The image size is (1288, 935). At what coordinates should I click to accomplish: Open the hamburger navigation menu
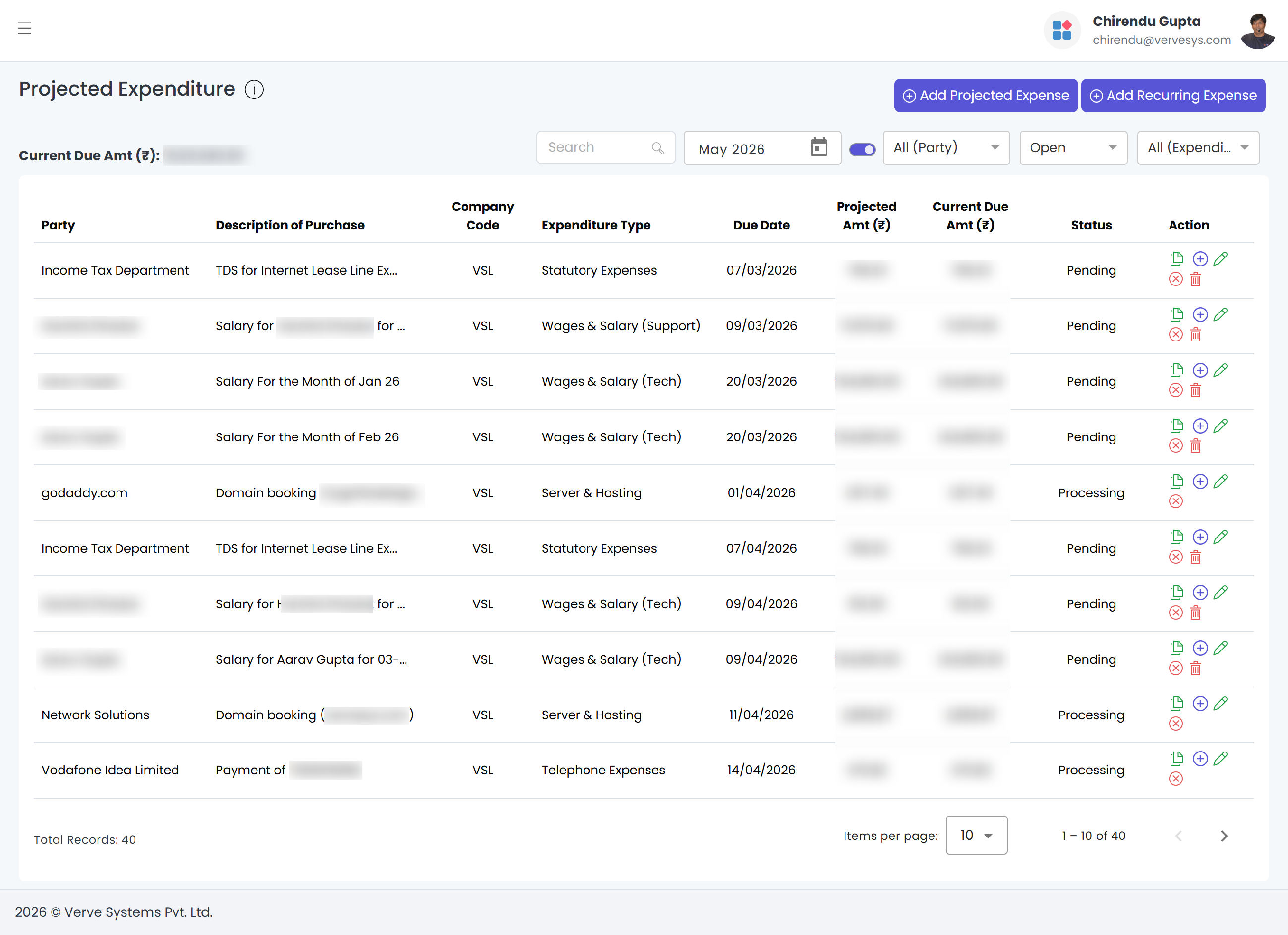point(24,28)
